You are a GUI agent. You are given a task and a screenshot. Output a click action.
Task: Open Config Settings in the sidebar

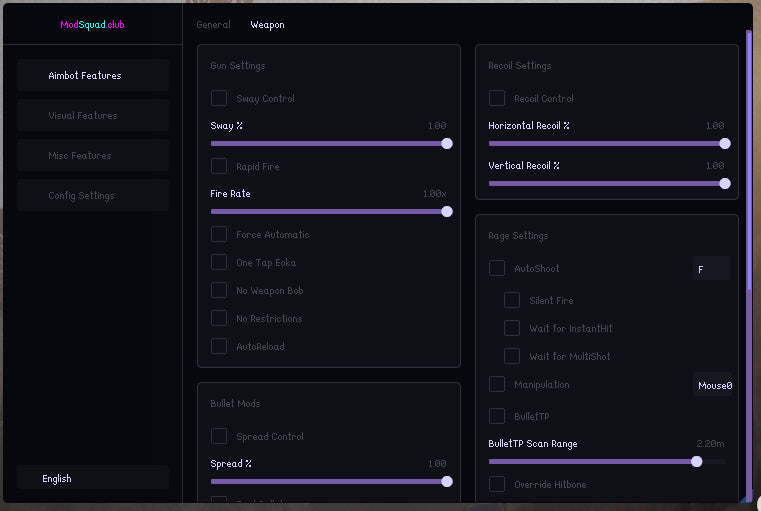[x=92, y=195]
